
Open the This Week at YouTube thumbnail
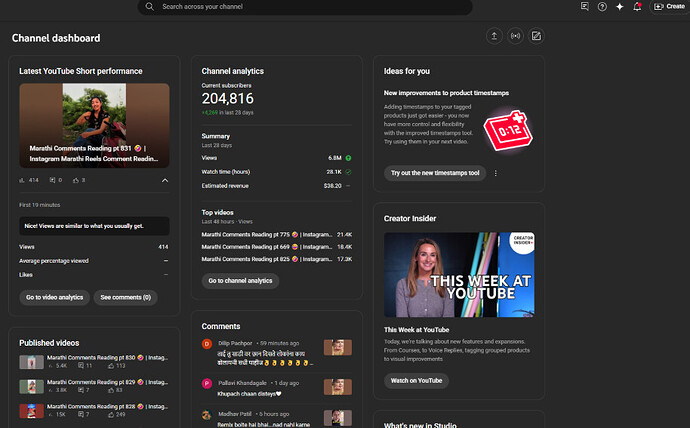click(x=458, y=274)
